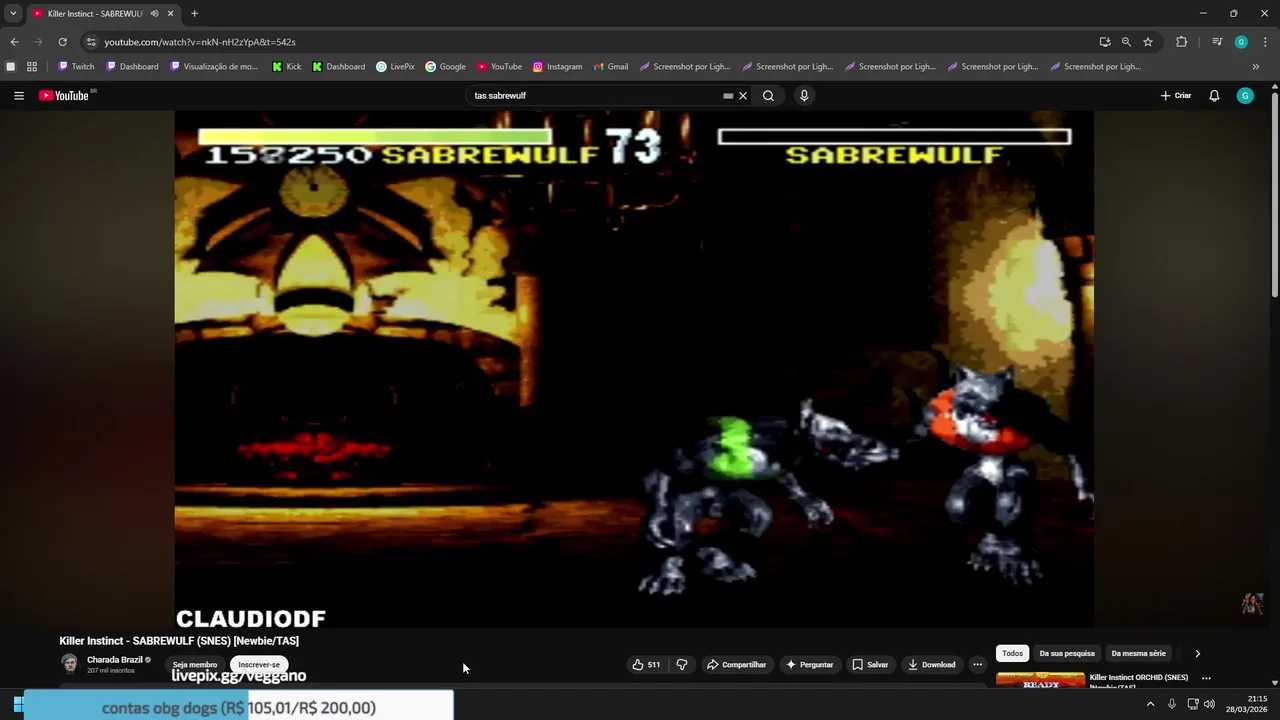Open a new browser tab
The image size is (1280, 720).
click(194, 14)
